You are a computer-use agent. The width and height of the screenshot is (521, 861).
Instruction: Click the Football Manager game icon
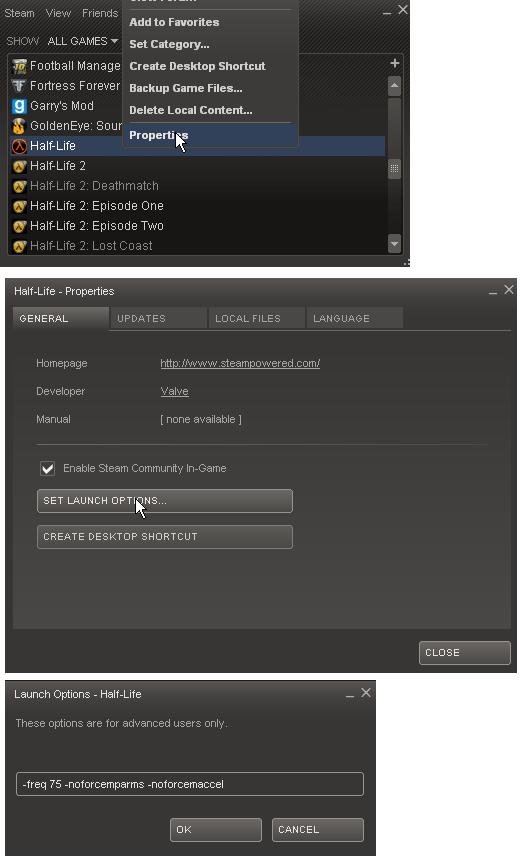click(19, 66)
